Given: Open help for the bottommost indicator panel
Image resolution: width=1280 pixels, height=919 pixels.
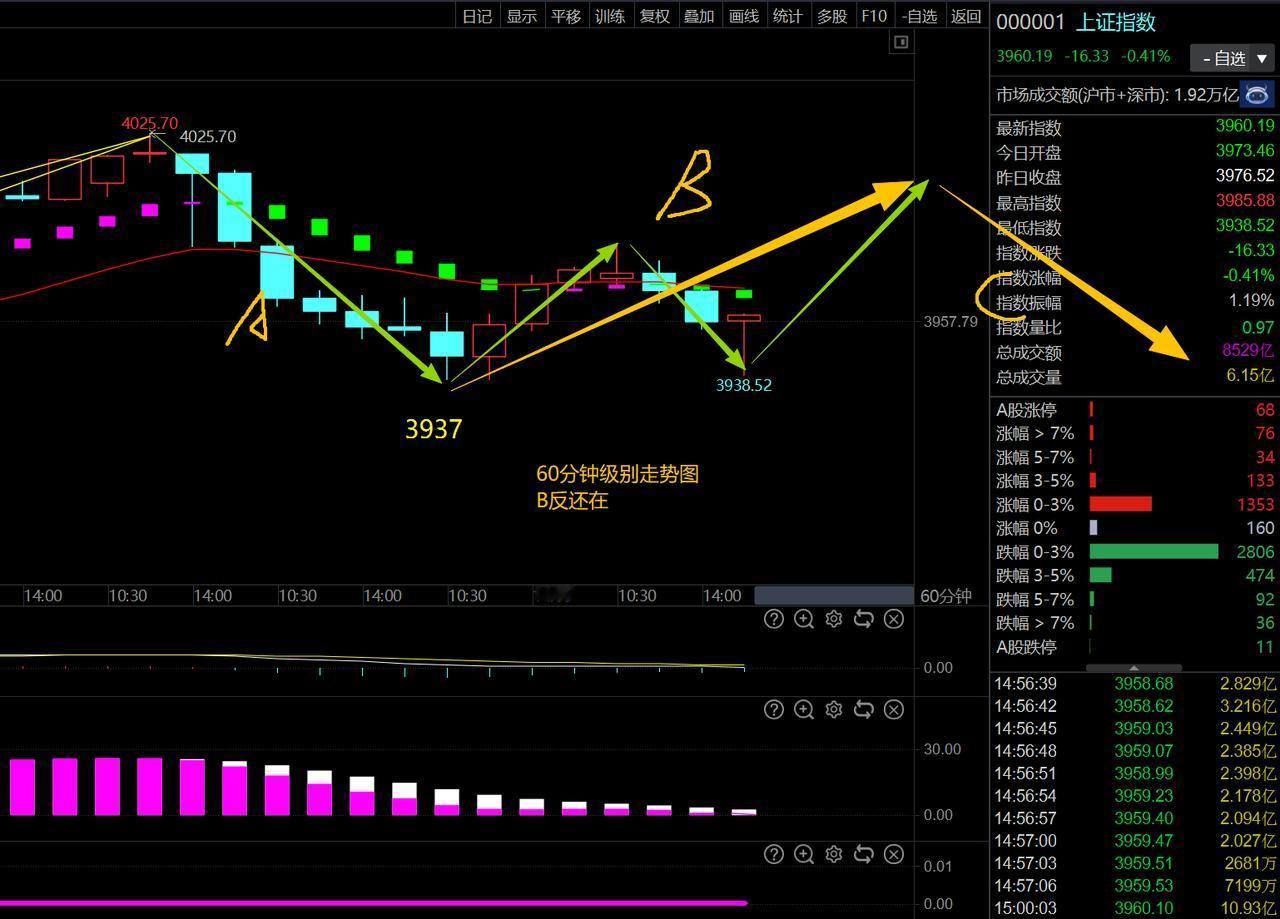Looking at the screenshot, I should point(773,854).
